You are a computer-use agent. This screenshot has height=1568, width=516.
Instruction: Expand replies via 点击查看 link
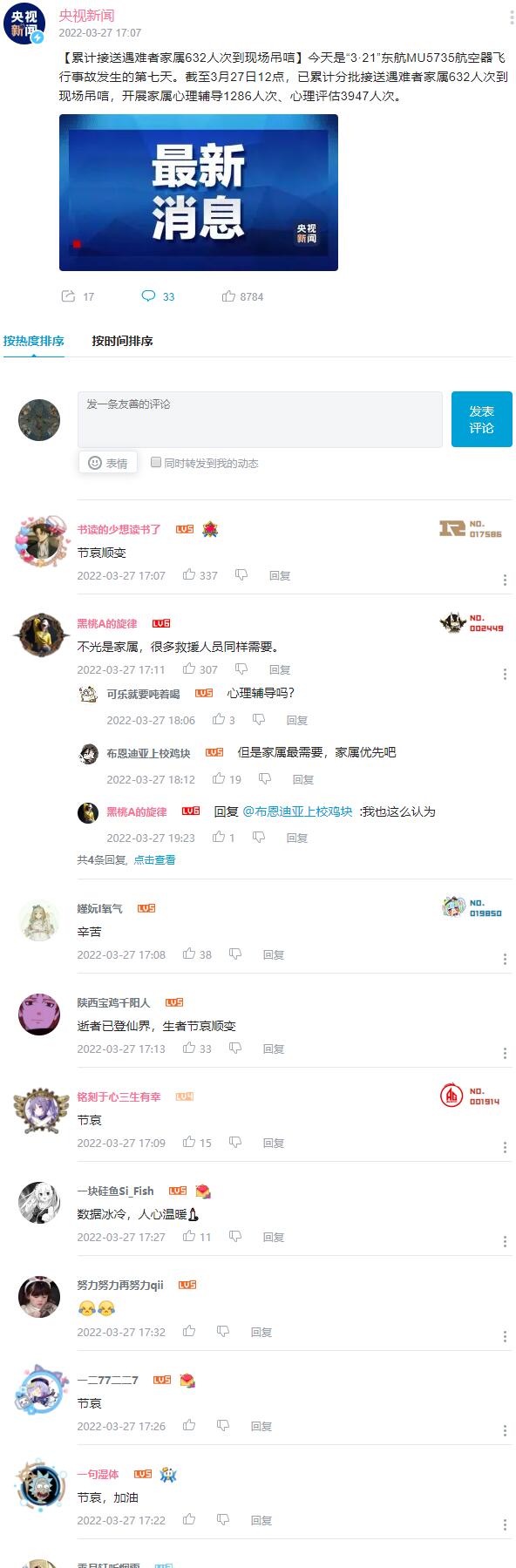tap(154, 859)
